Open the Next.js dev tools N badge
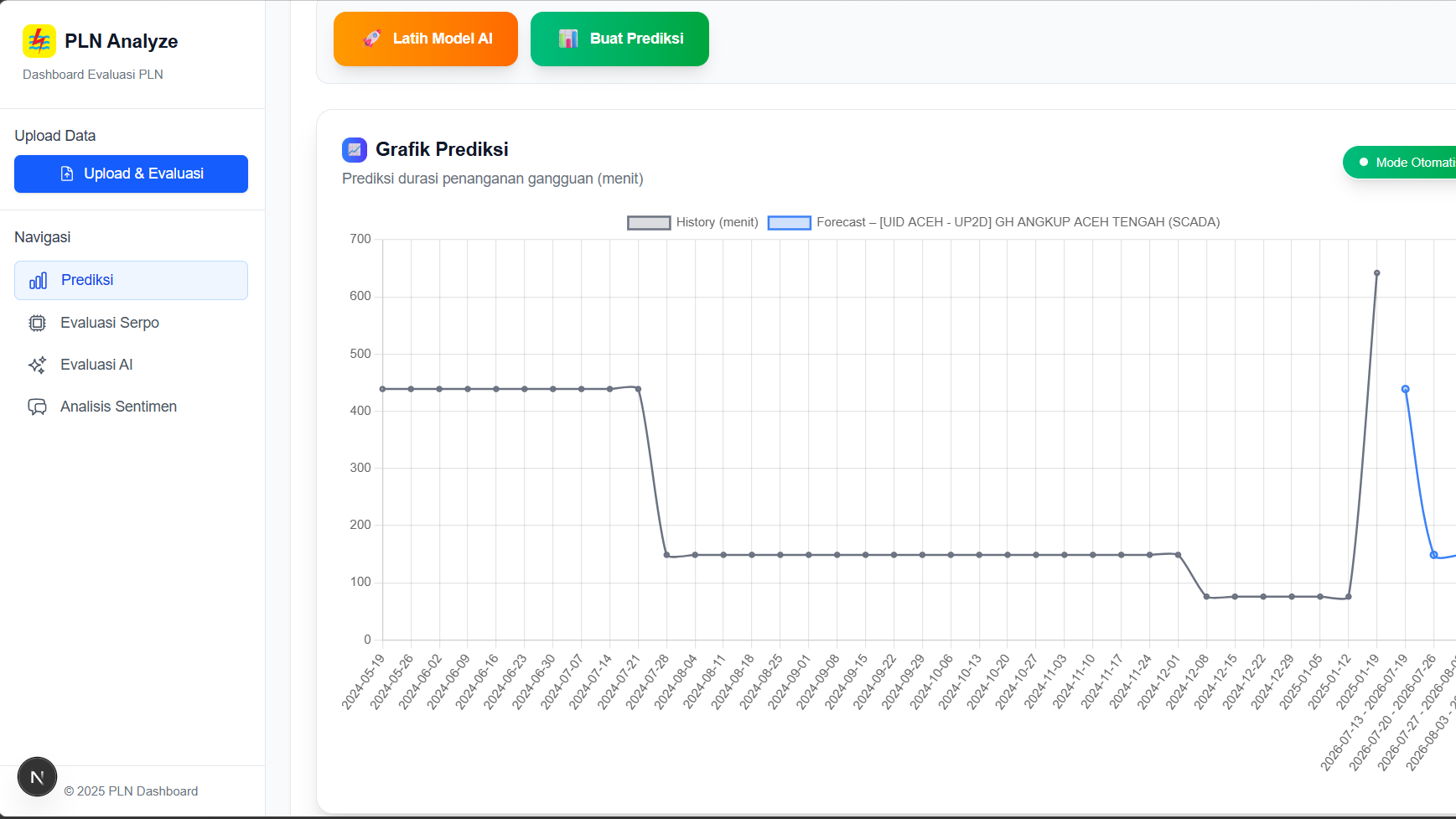Image resolution: width=1456 pixels, height=819 pixels. (x=37, y=777)
